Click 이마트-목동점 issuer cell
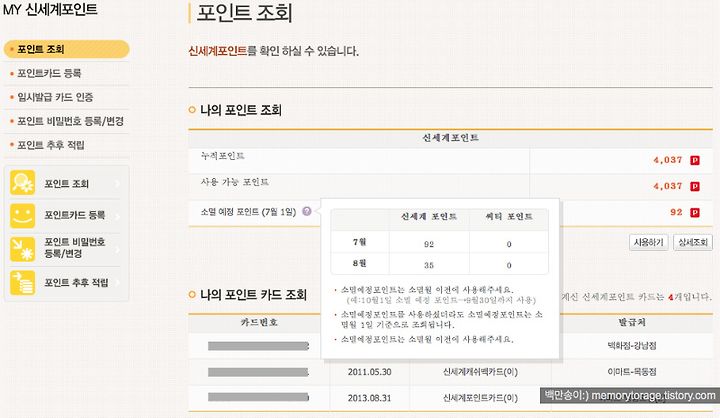Image resolution: width=720 pixels, height=418 pixels. (632, 372)
